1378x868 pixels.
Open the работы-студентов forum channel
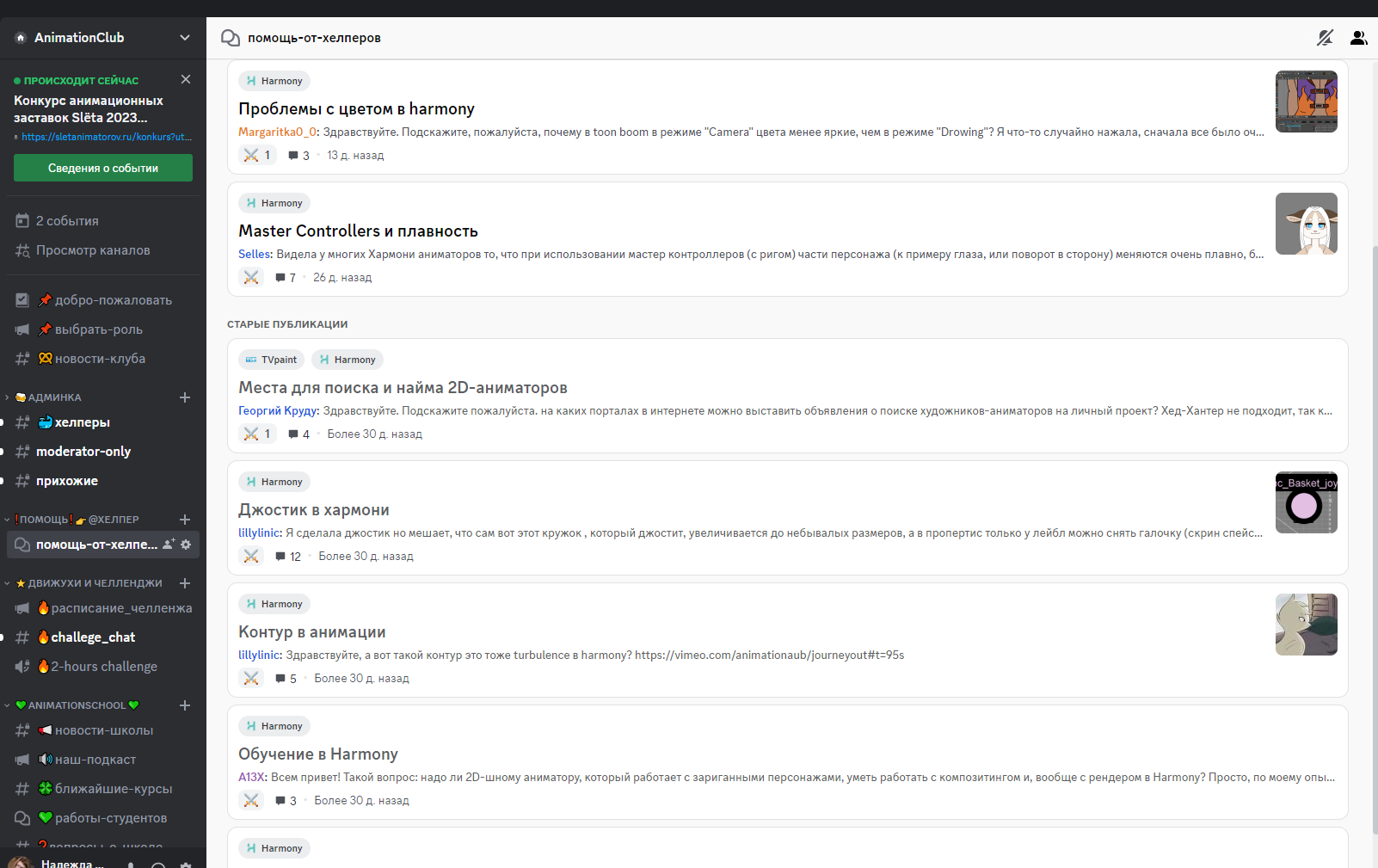pos(103,818)
